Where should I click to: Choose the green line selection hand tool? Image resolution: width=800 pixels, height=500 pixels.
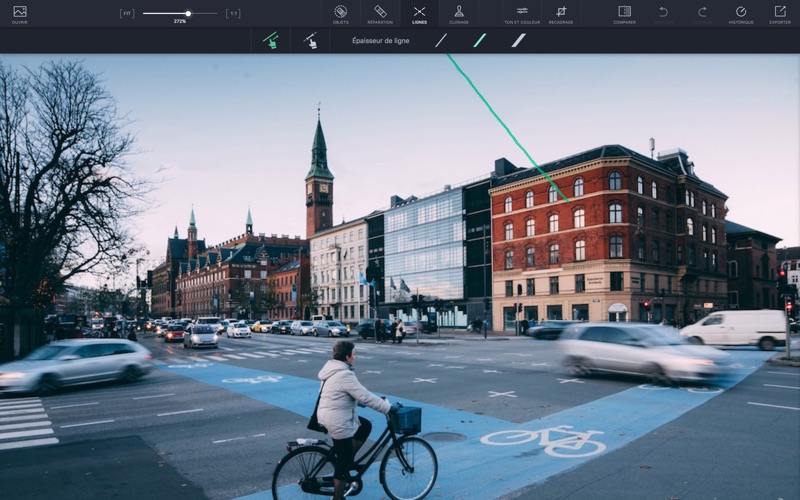tap(271, 40)
